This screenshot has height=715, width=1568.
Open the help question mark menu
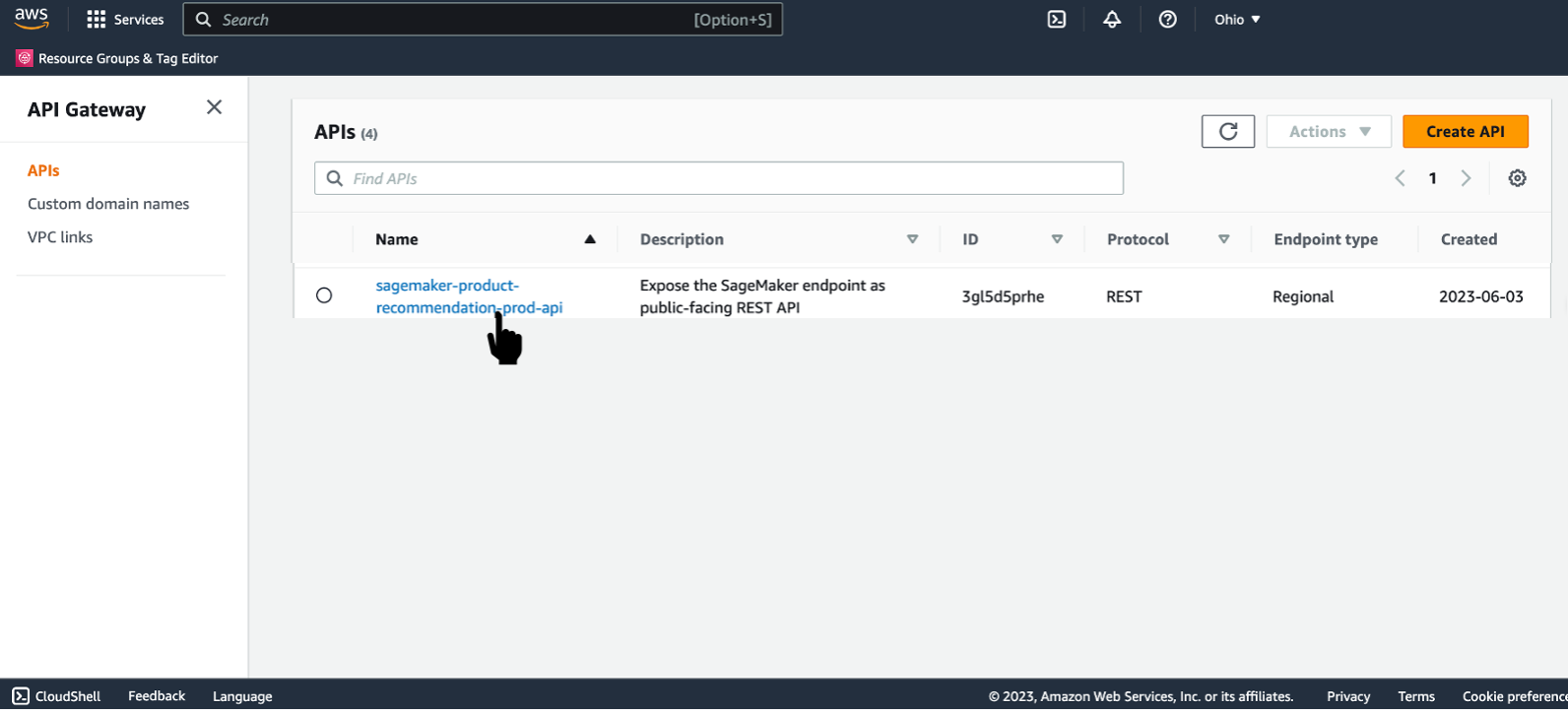1168,20
